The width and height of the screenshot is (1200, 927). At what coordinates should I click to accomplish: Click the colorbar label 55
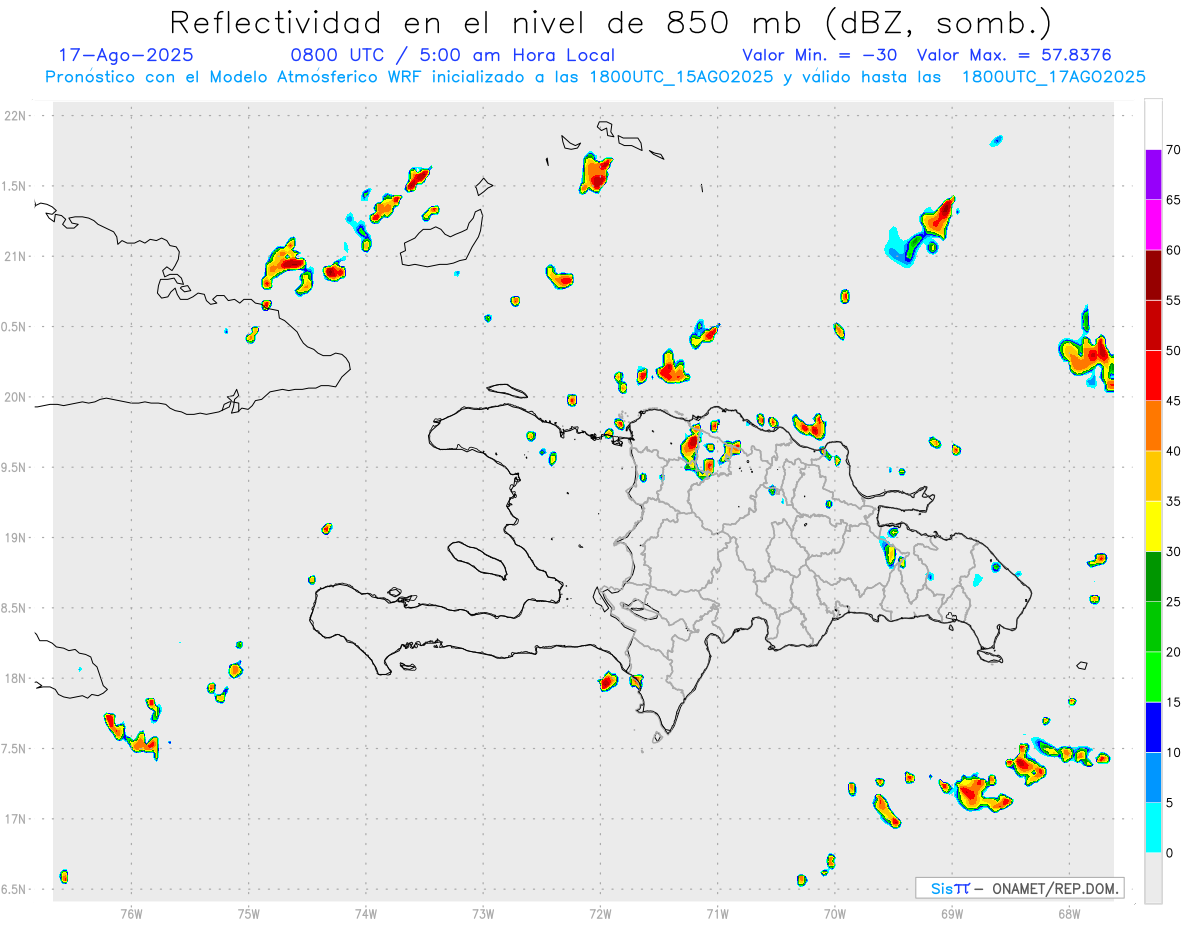(x=1173, y=300)
